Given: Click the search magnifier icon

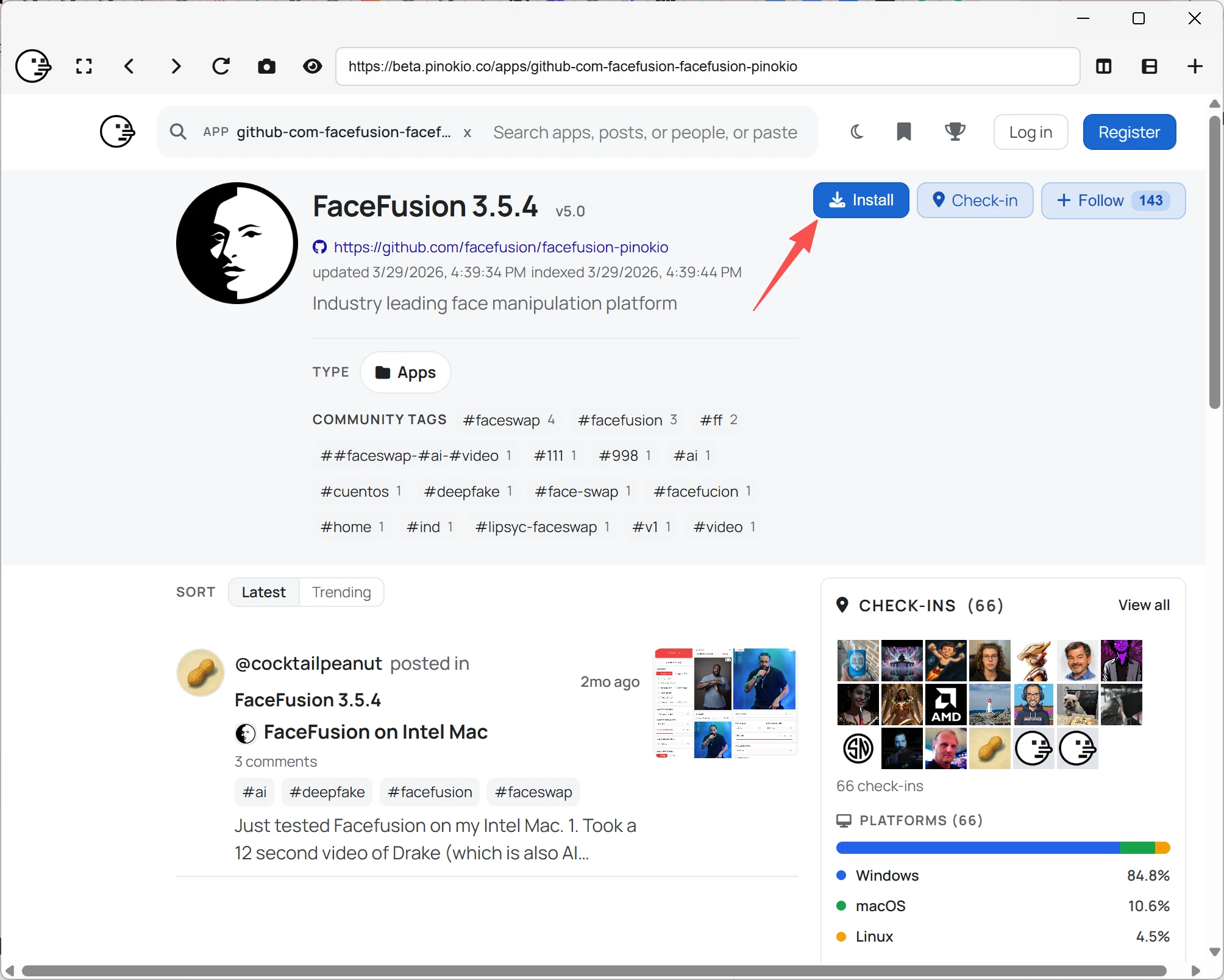Looking at the screenshot, I should pos(178,132).
